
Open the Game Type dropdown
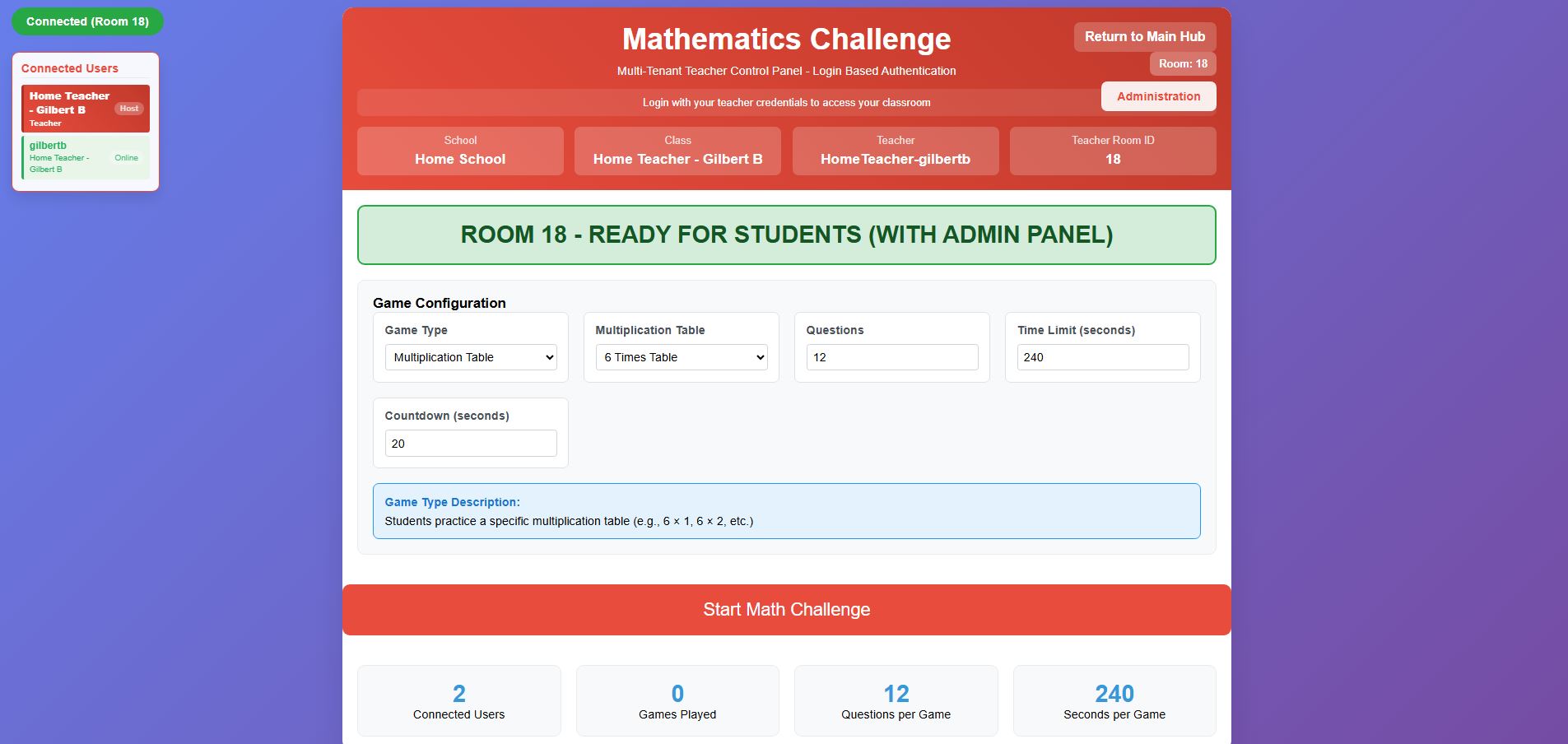[470, 357]
